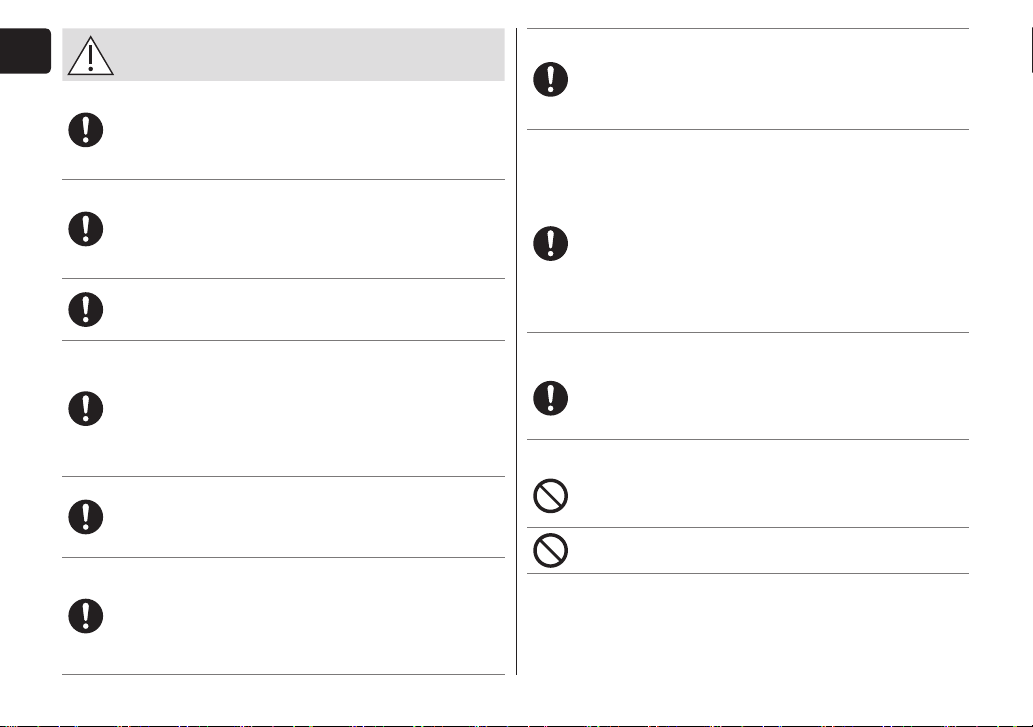Click the second exclamation icon in right column
The width and height of the screenshot is (1033, 727).
pyautogui.click(x=551, y=244)
